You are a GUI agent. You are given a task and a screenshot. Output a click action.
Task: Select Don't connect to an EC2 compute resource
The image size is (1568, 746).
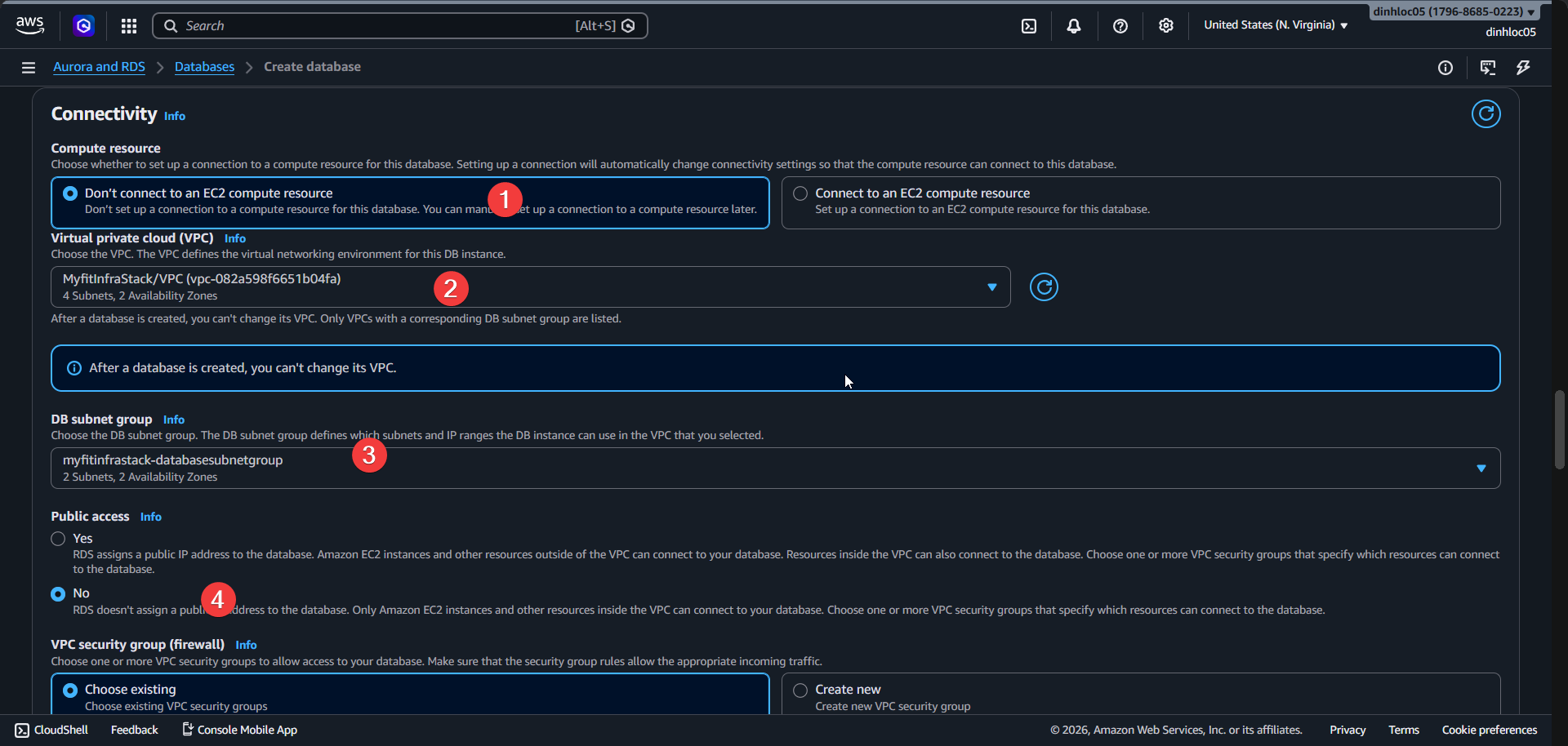coord(70,193)
